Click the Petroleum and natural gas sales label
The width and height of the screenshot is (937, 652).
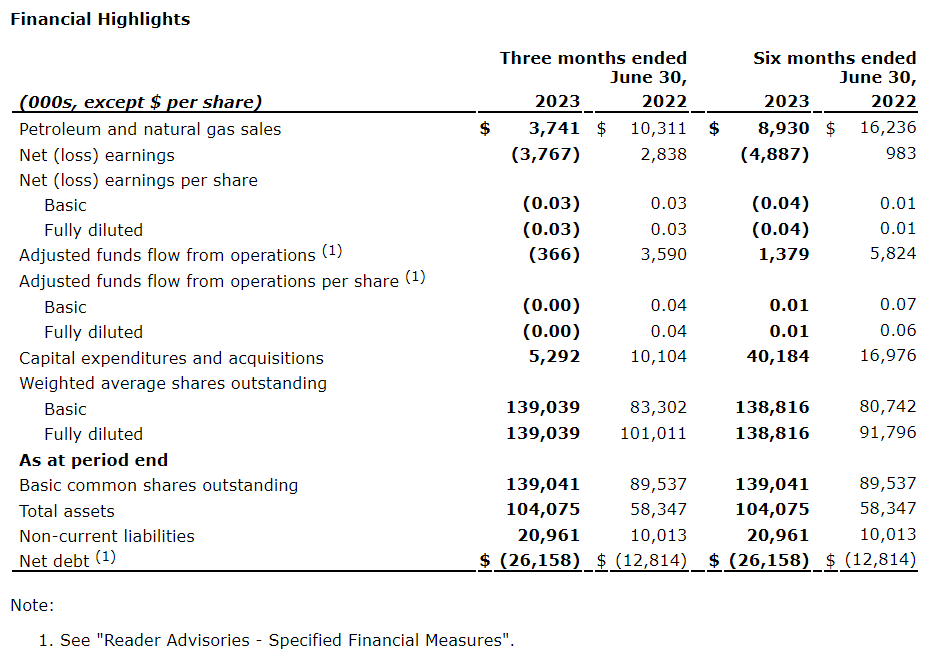click(x=150, y=129)
